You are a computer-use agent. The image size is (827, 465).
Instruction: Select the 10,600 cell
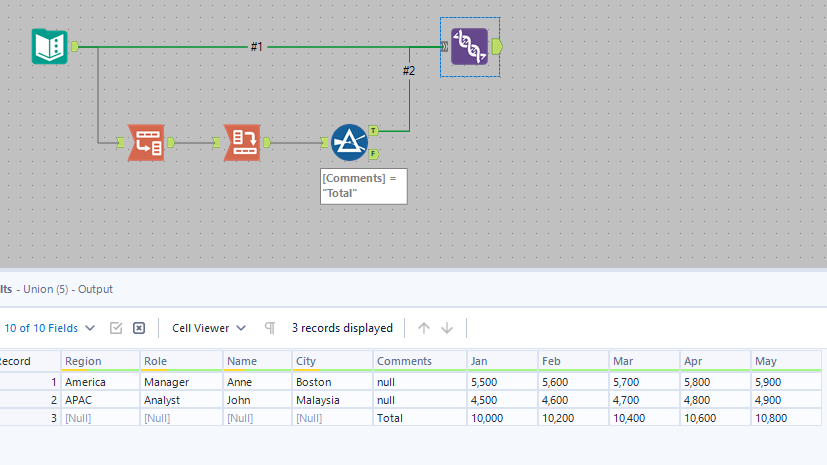coord(715,418)
